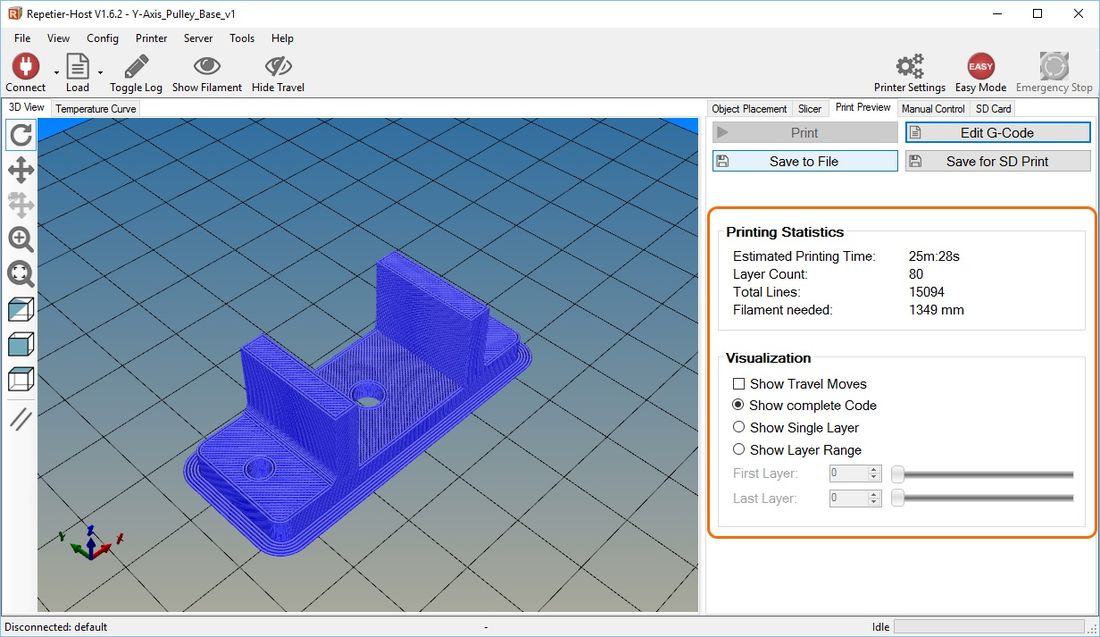The width and height of the screenshot is (1100, 637).
Task: Click the status bar progress bar
Action: coord(989,626)
